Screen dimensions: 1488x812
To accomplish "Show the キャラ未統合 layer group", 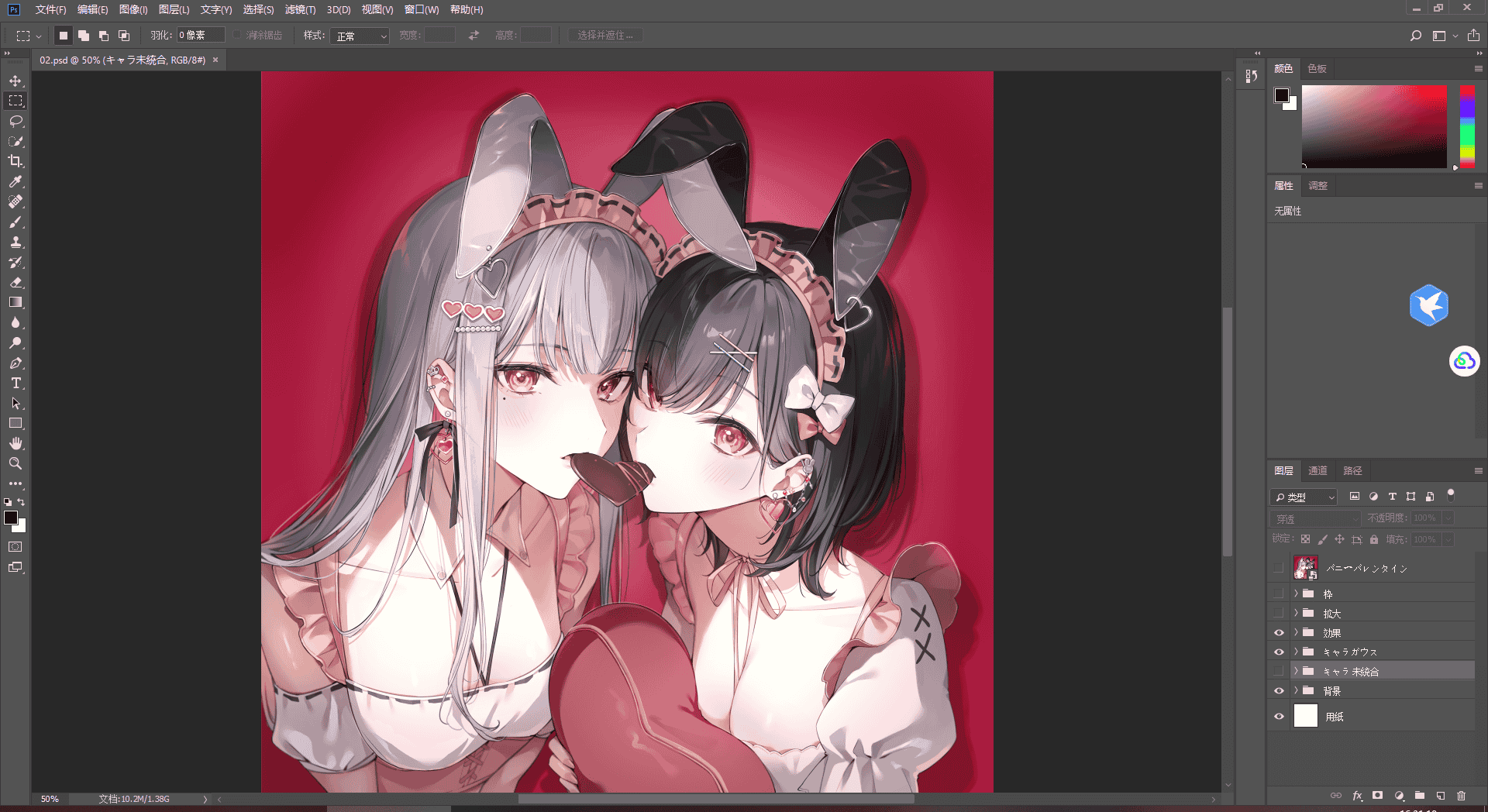I will click(1279, 671).
